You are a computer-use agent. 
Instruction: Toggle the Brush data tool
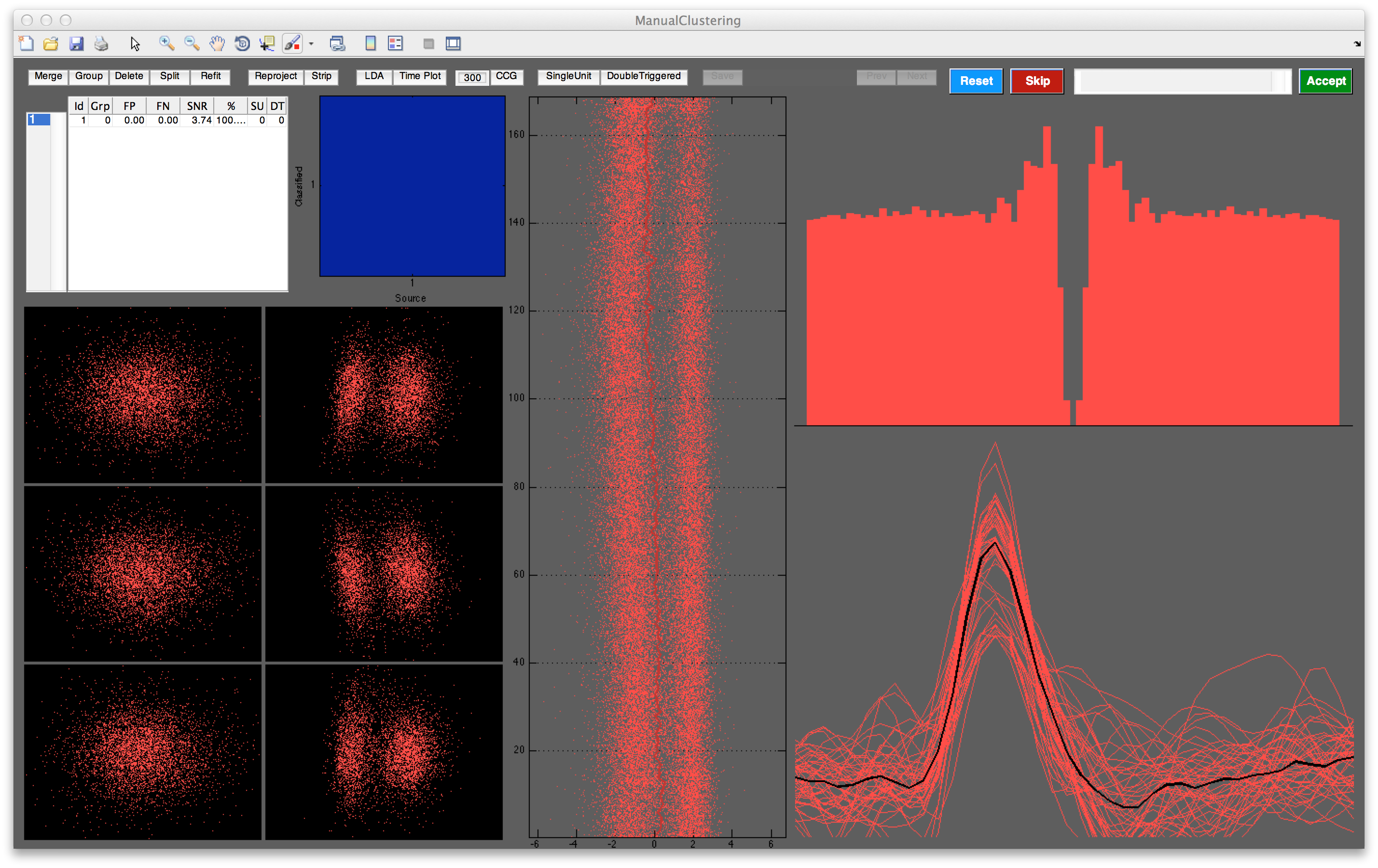point(292,43)
